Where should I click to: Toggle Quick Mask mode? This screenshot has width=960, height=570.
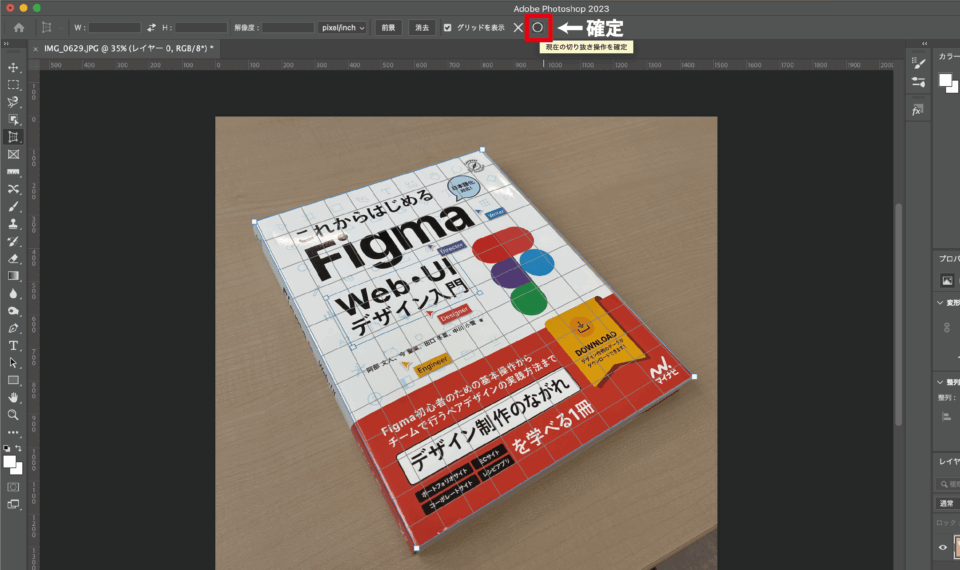click(x=13, y=487)
